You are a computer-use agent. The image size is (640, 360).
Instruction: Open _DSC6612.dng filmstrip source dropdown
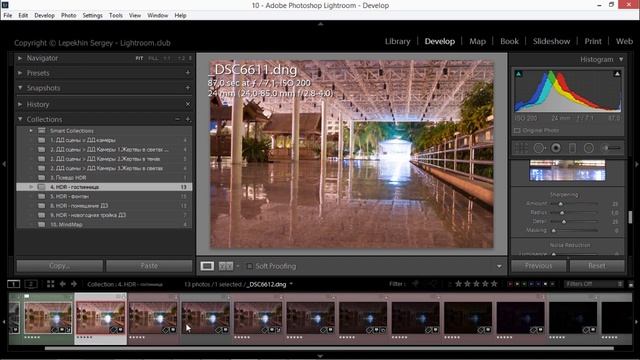tap(291, 284)
